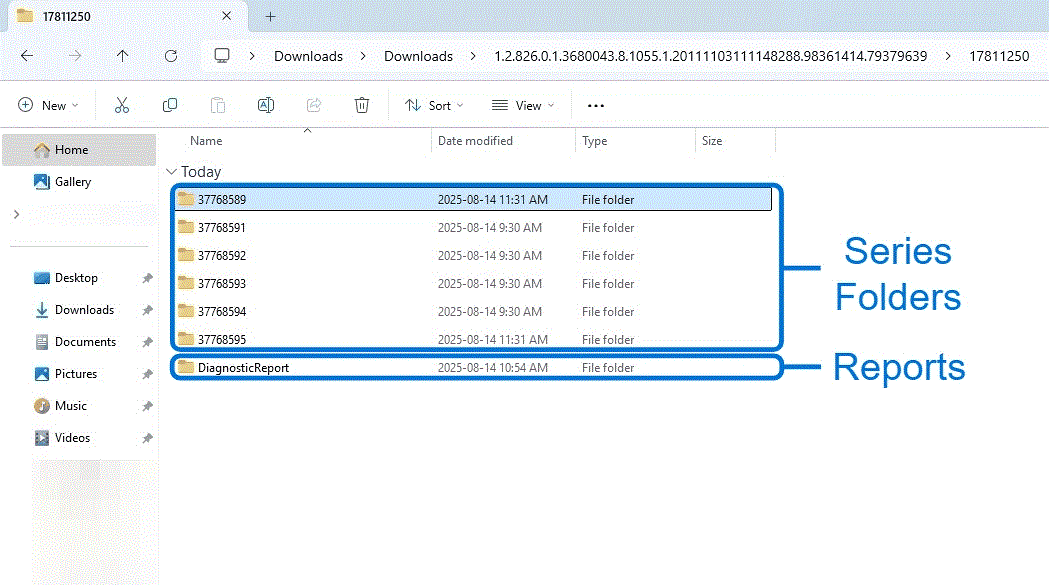This screenshot has width=1049, height=585.
Task: Sort by the Size column header
Action: pos(712,141)
